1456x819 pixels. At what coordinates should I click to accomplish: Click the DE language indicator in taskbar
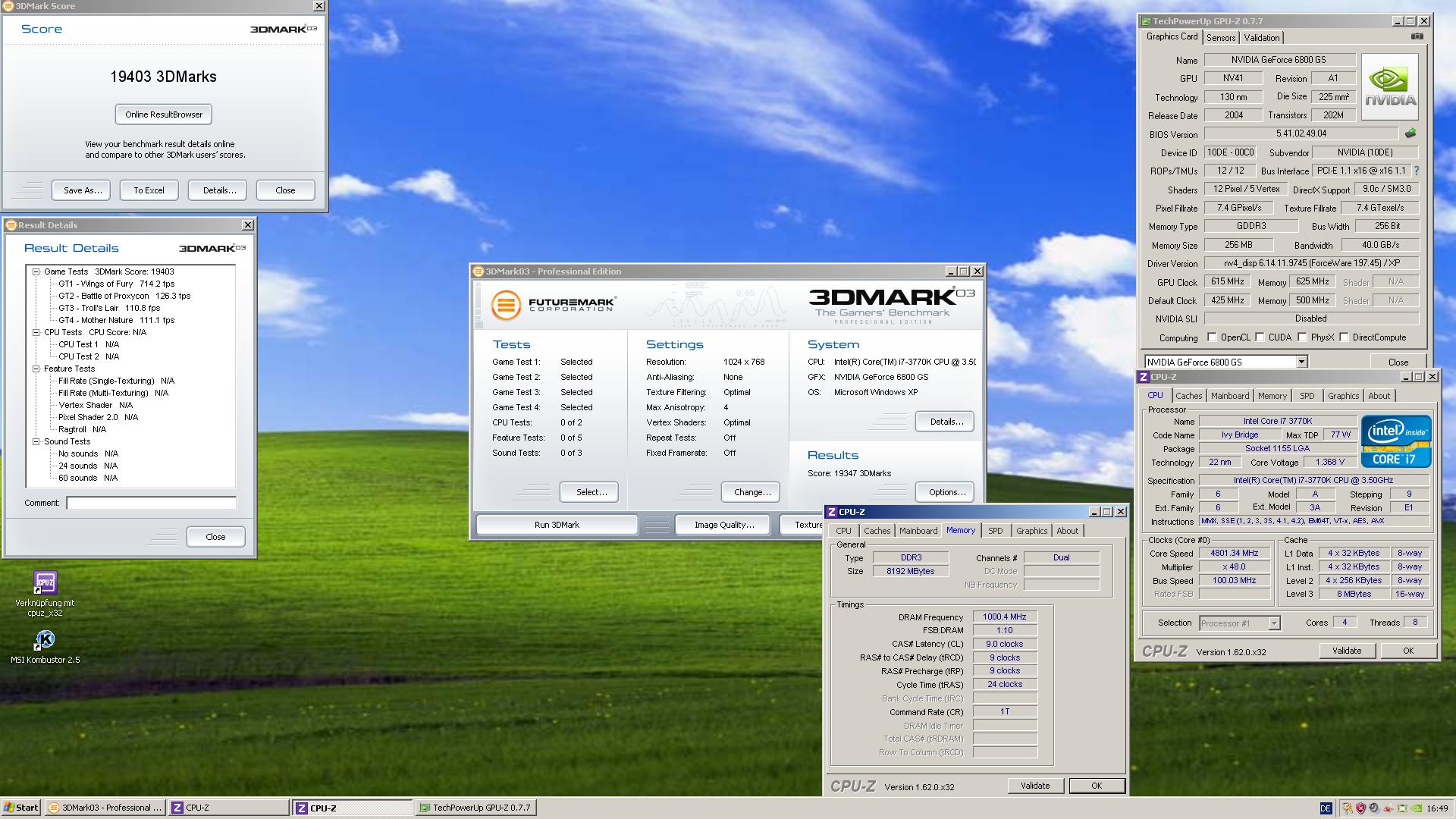pyautogui.click(x=1326, y=808)
